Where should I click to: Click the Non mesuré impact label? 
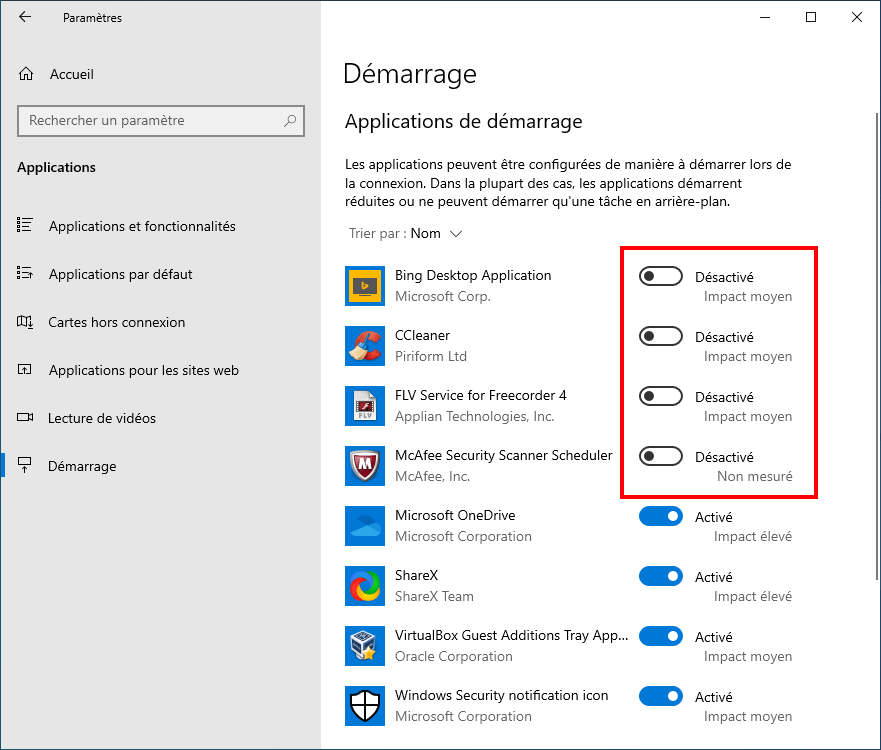coord(755,476)
